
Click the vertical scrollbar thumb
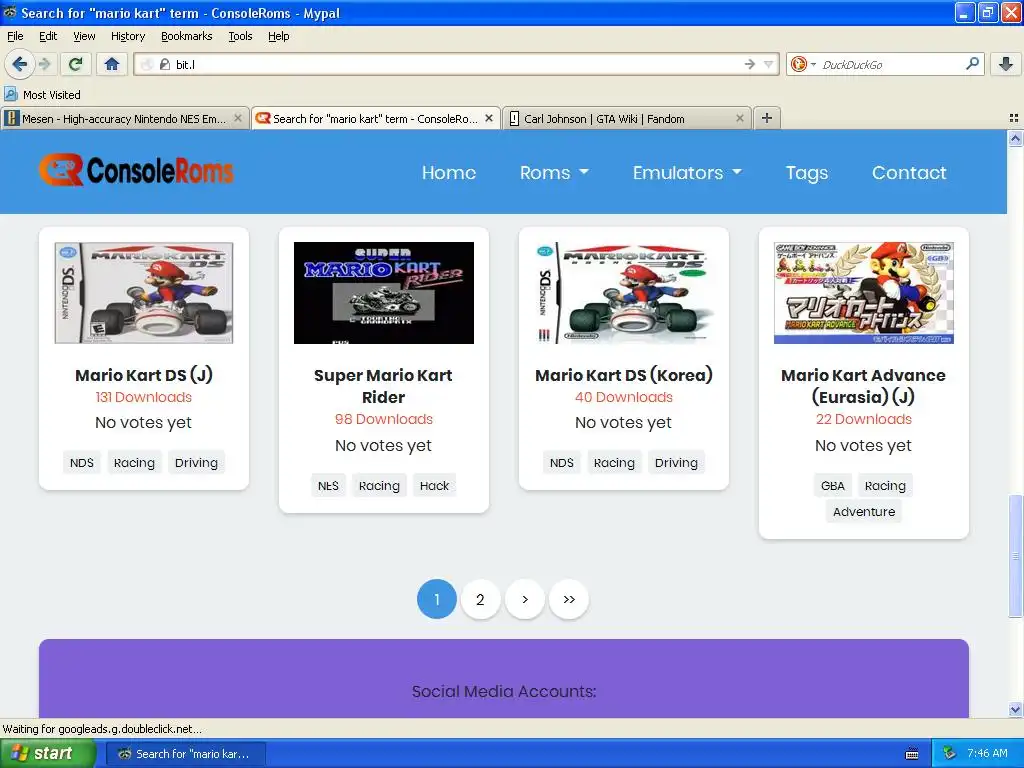1015,556
